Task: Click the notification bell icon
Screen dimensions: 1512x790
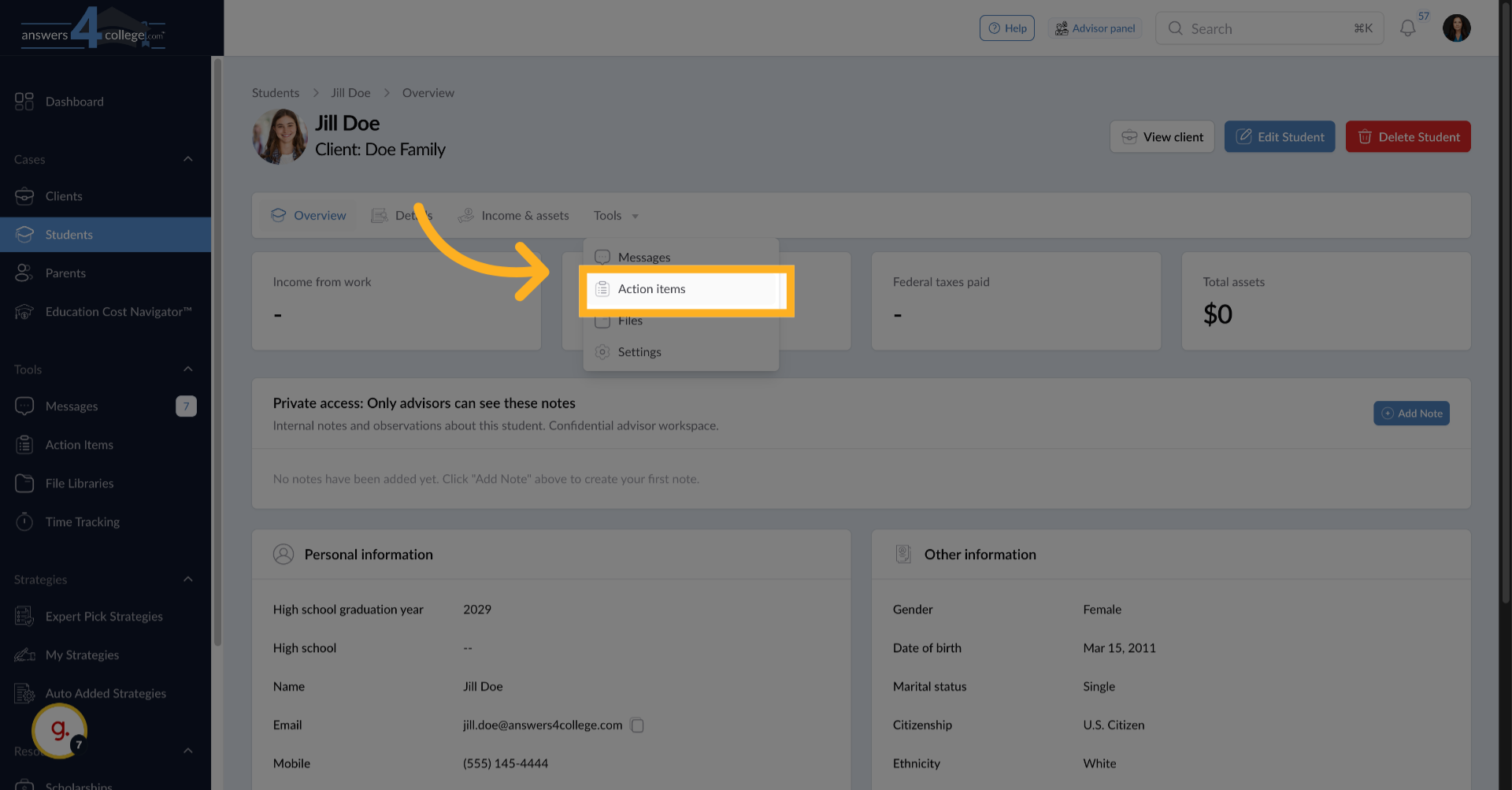Action: (x=1407, y=28)
